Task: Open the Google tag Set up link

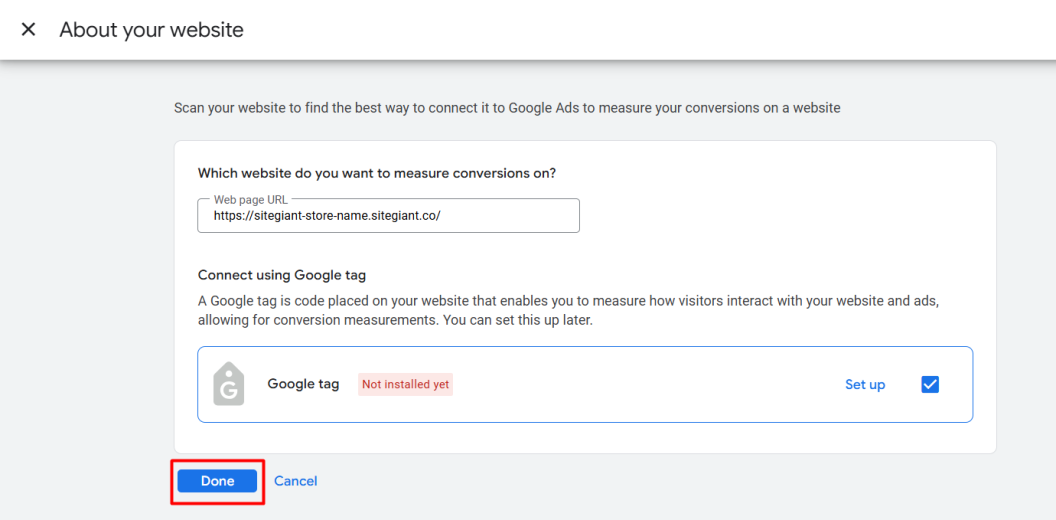Action: [x=864, y=384]
